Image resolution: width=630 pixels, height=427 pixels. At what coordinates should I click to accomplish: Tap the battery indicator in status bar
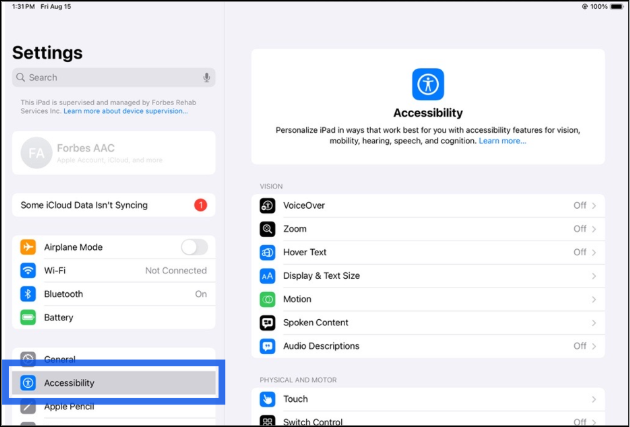(x=616, y=6)
